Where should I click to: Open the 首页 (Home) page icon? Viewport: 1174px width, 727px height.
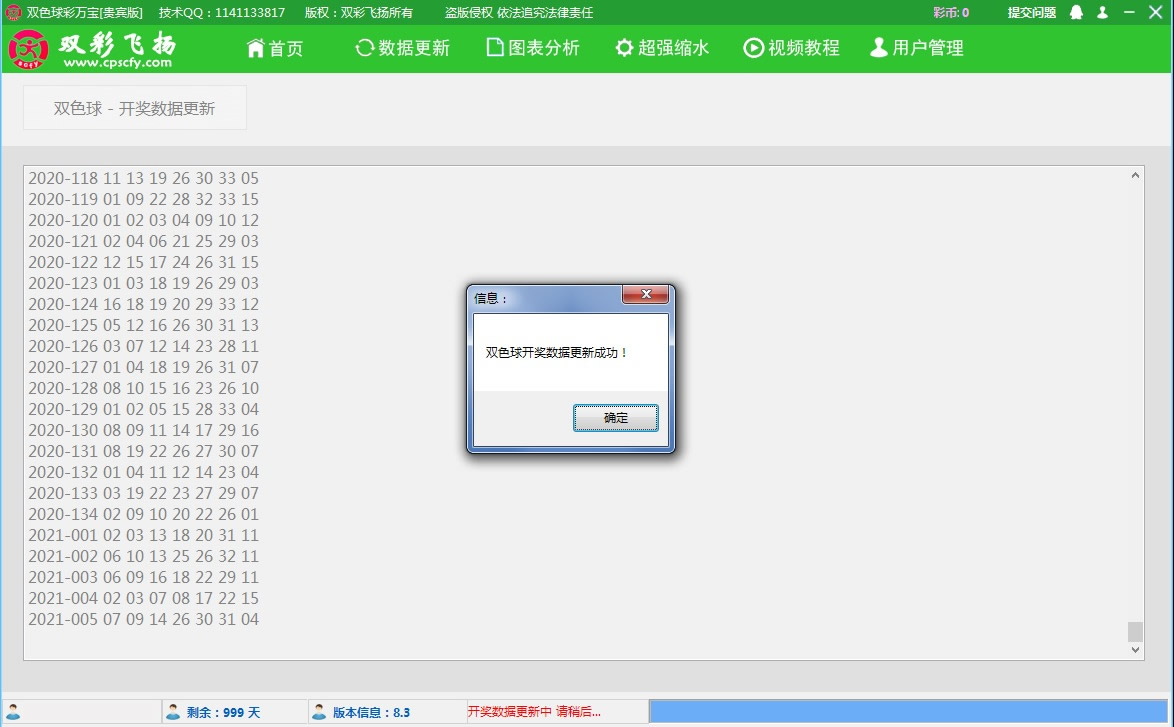tap(258, 47)
